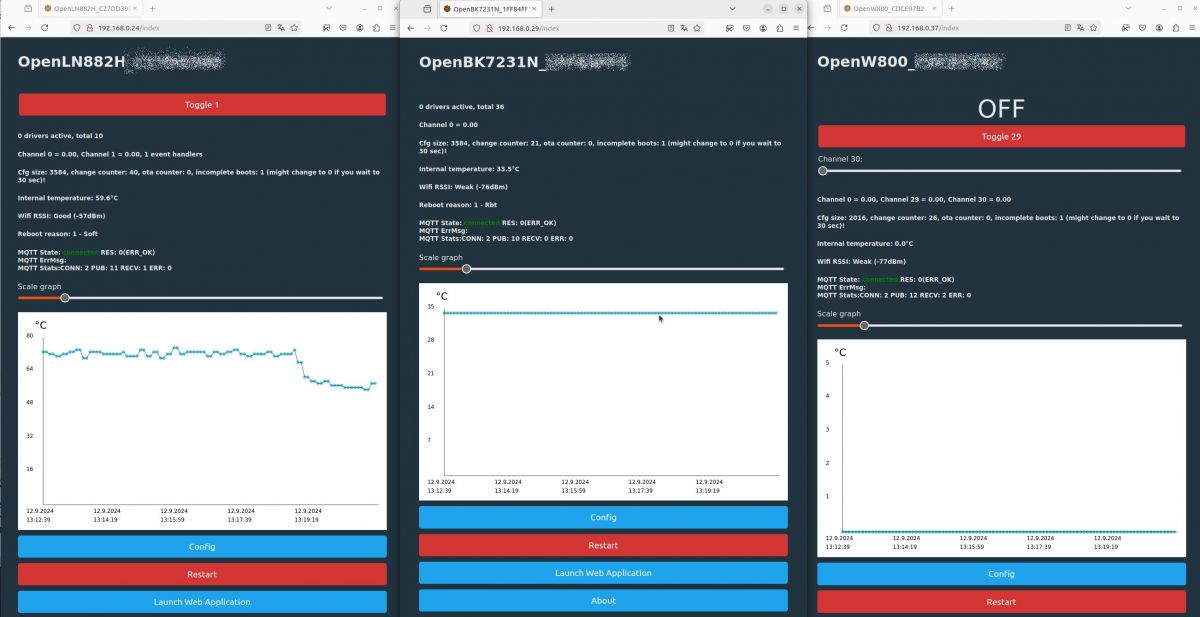Open About on the OpenBK7231N page
The height and width of the screenshot is (617, 1200).
(x=603, y=601)
